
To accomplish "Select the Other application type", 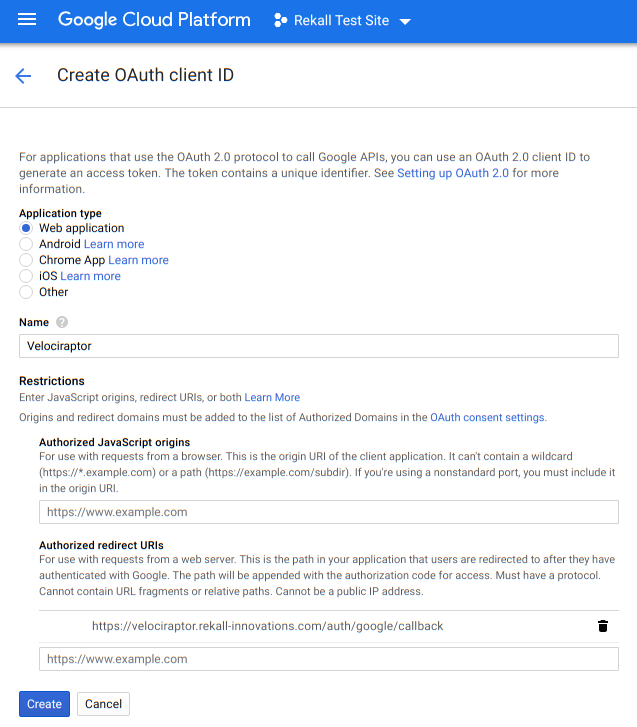I will pos(26,292).
